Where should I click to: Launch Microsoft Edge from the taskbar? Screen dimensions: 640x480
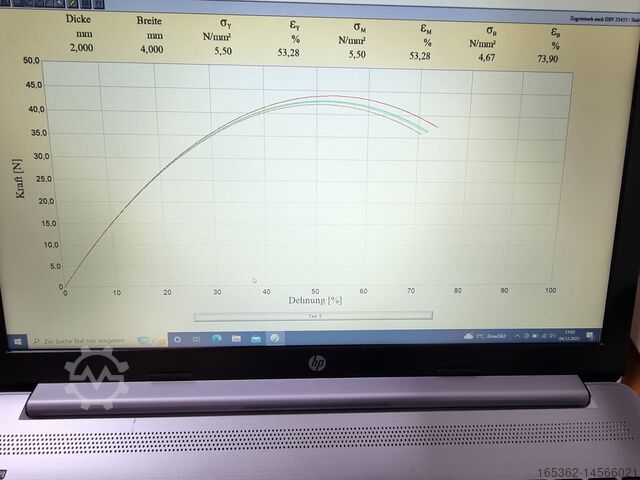pyautogui.click(x=215, y=340)
